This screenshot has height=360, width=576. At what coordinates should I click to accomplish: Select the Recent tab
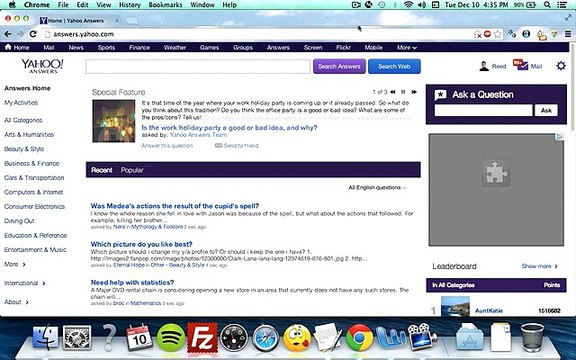click(x=101, y=170)
